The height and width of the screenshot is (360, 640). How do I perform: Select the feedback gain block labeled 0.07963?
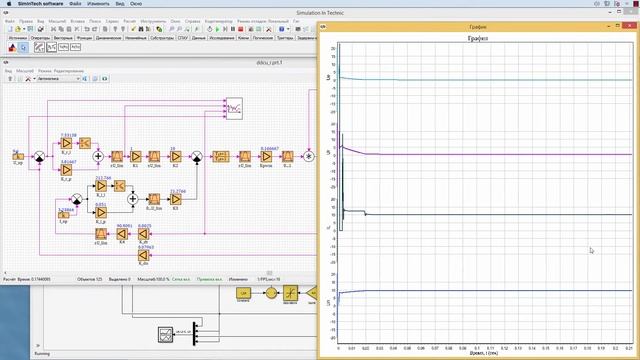point(143,255)
